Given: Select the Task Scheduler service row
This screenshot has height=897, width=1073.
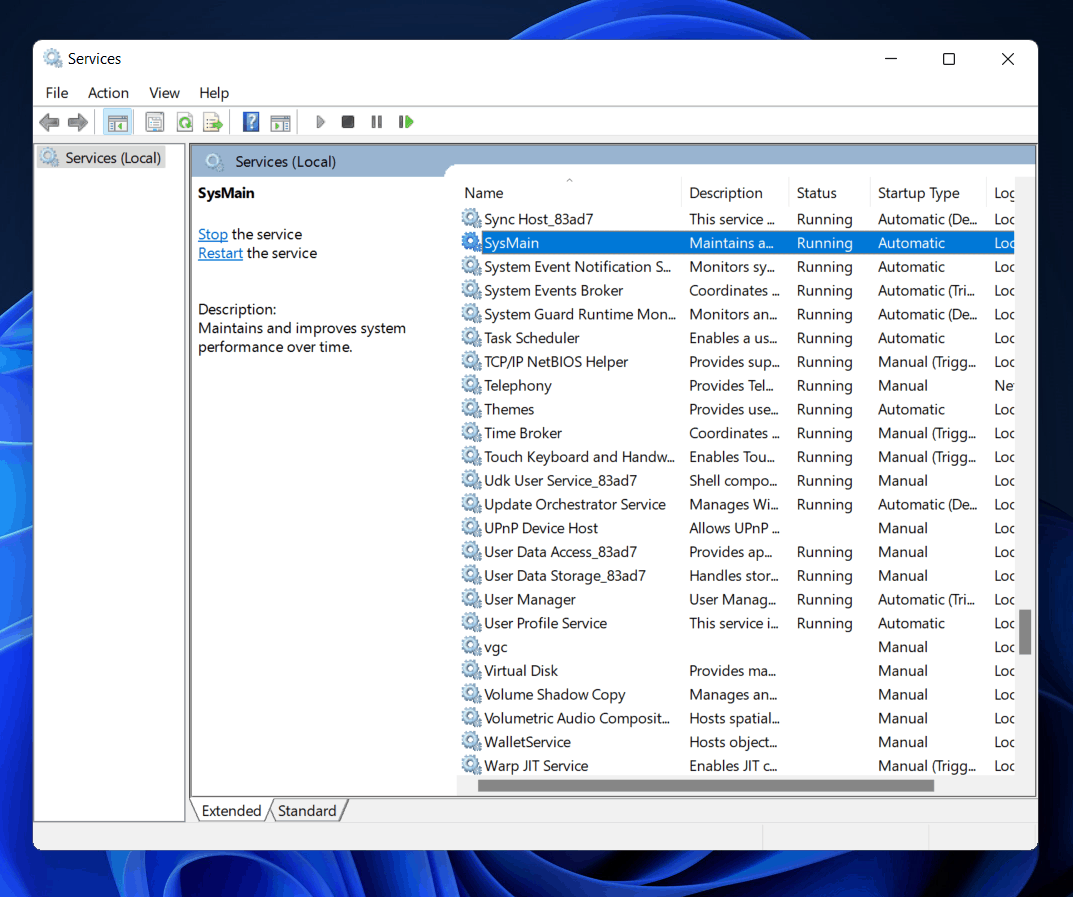Looking at the screenshot, I should pyautogui.click(x=532, y=338).
